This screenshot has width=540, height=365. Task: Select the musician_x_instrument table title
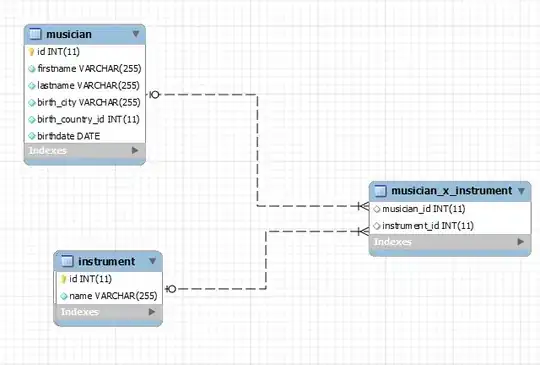pyautogui.click(x=451, y=191)
